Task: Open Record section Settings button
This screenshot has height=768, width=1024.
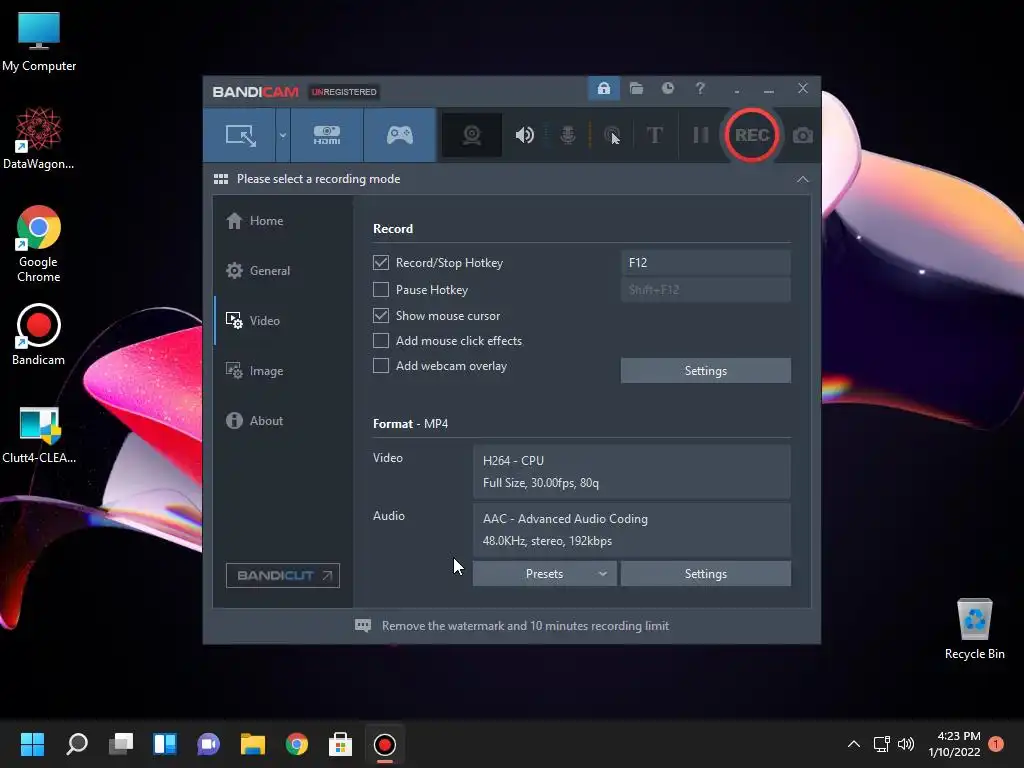Action: click(705, 370)
